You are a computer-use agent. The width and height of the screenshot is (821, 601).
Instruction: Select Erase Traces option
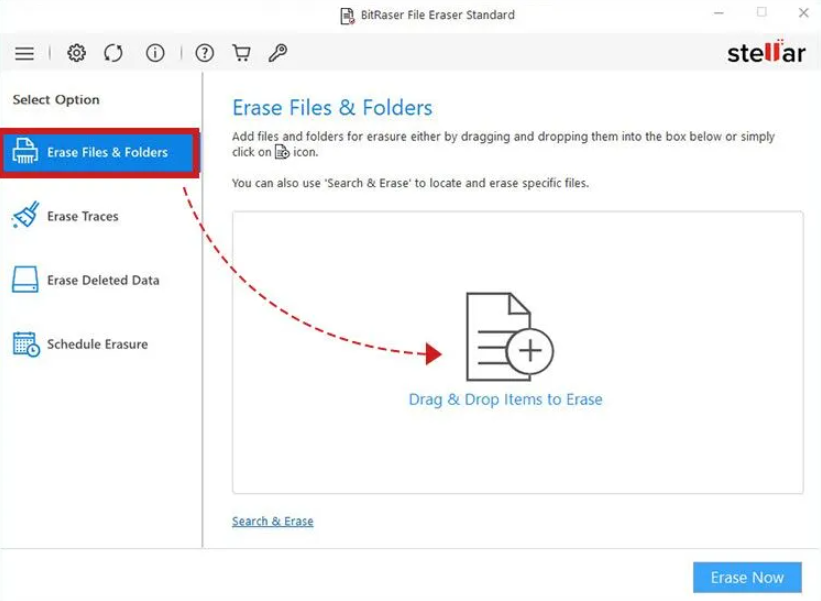(83, 216)
